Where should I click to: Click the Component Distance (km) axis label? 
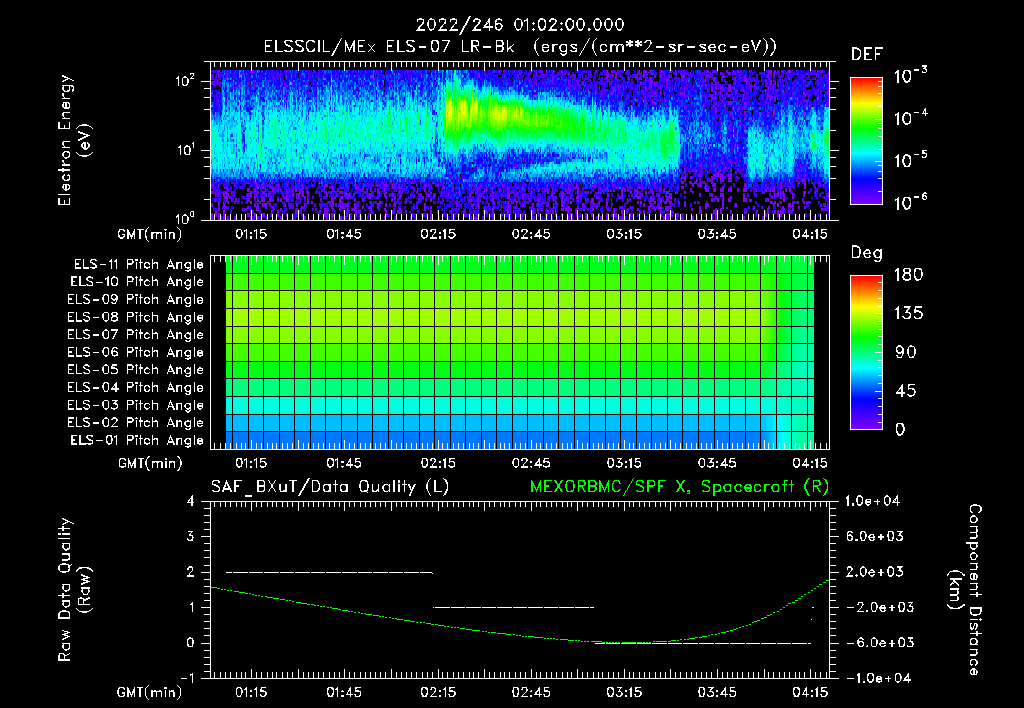point(965,589)
